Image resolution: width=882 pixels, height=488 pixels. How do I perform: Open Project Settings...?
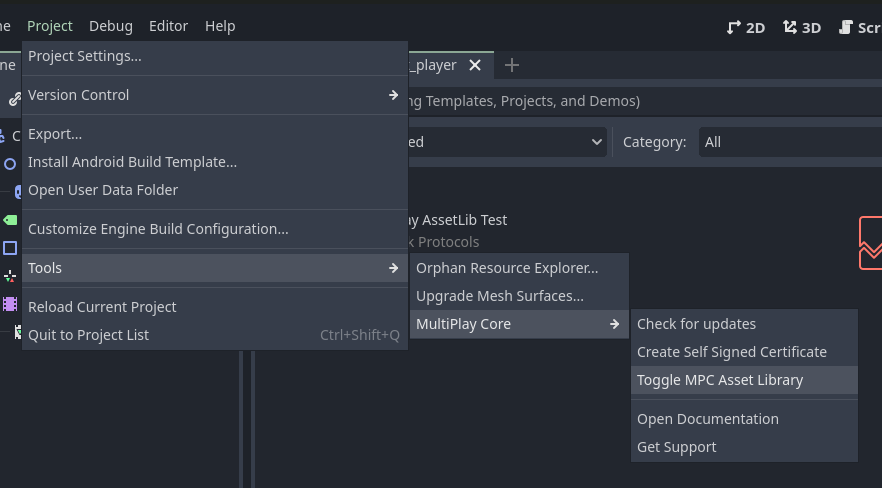(x=215, y=56)
